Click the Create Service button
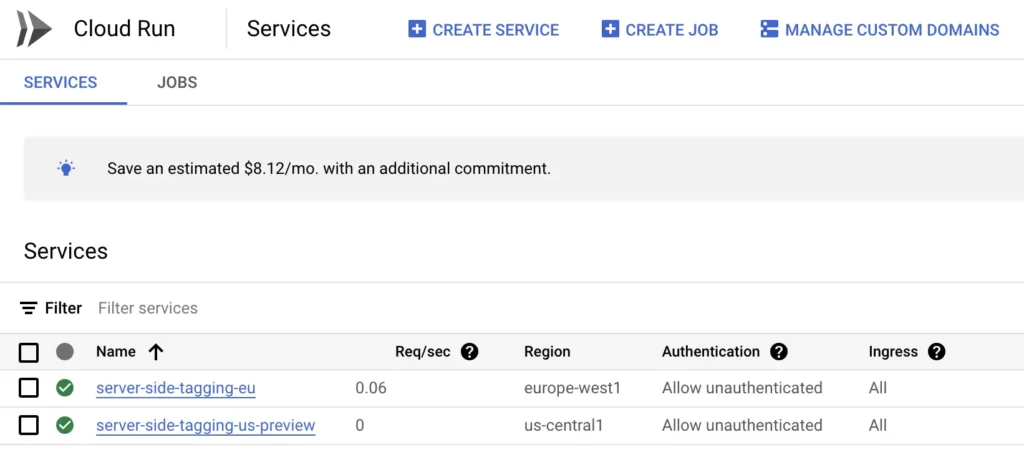The height and width of the screenshot is (465, 1024). 484,30
